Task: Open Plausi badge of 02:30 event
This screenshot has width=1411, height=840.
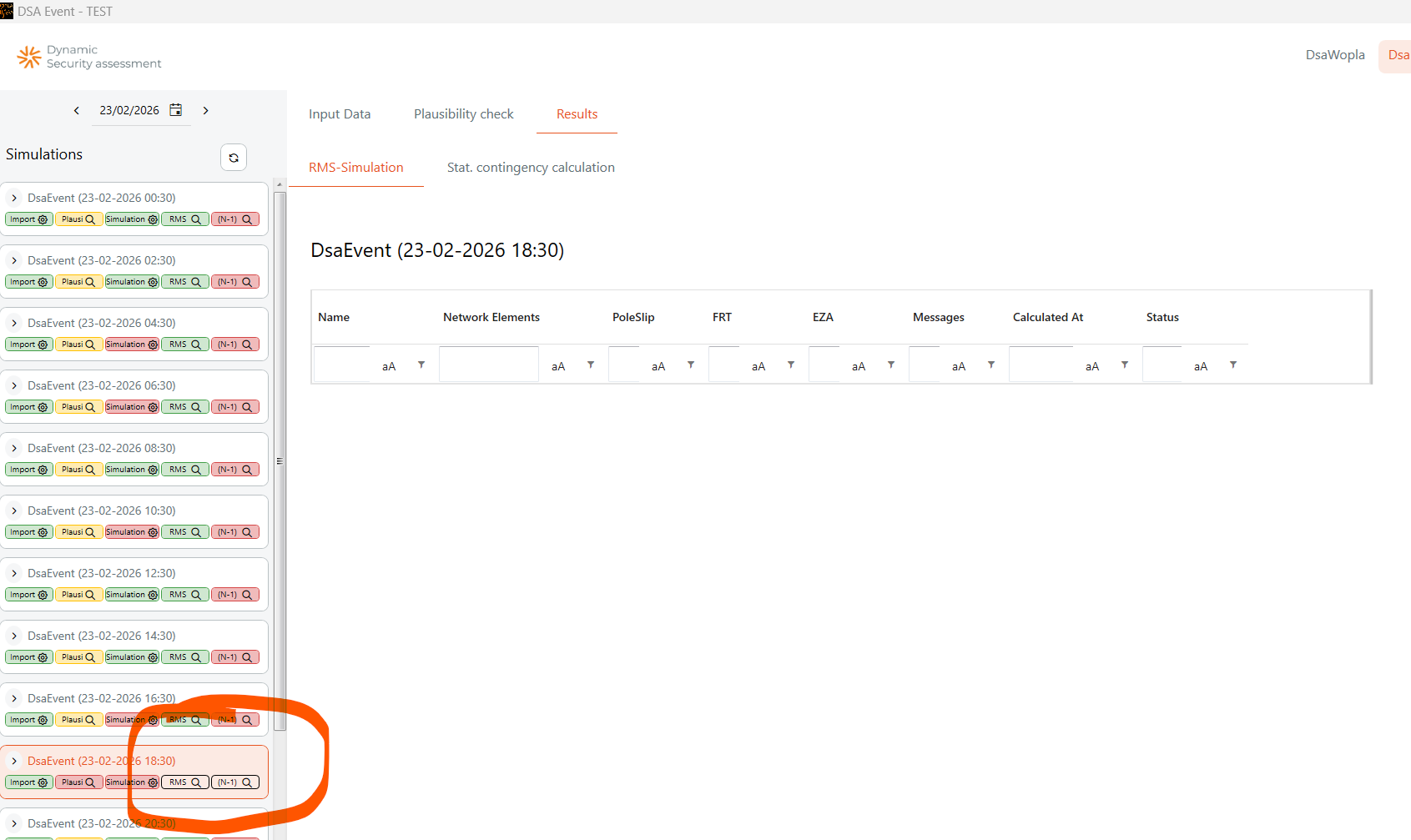Action: click(x=78, y=282)
